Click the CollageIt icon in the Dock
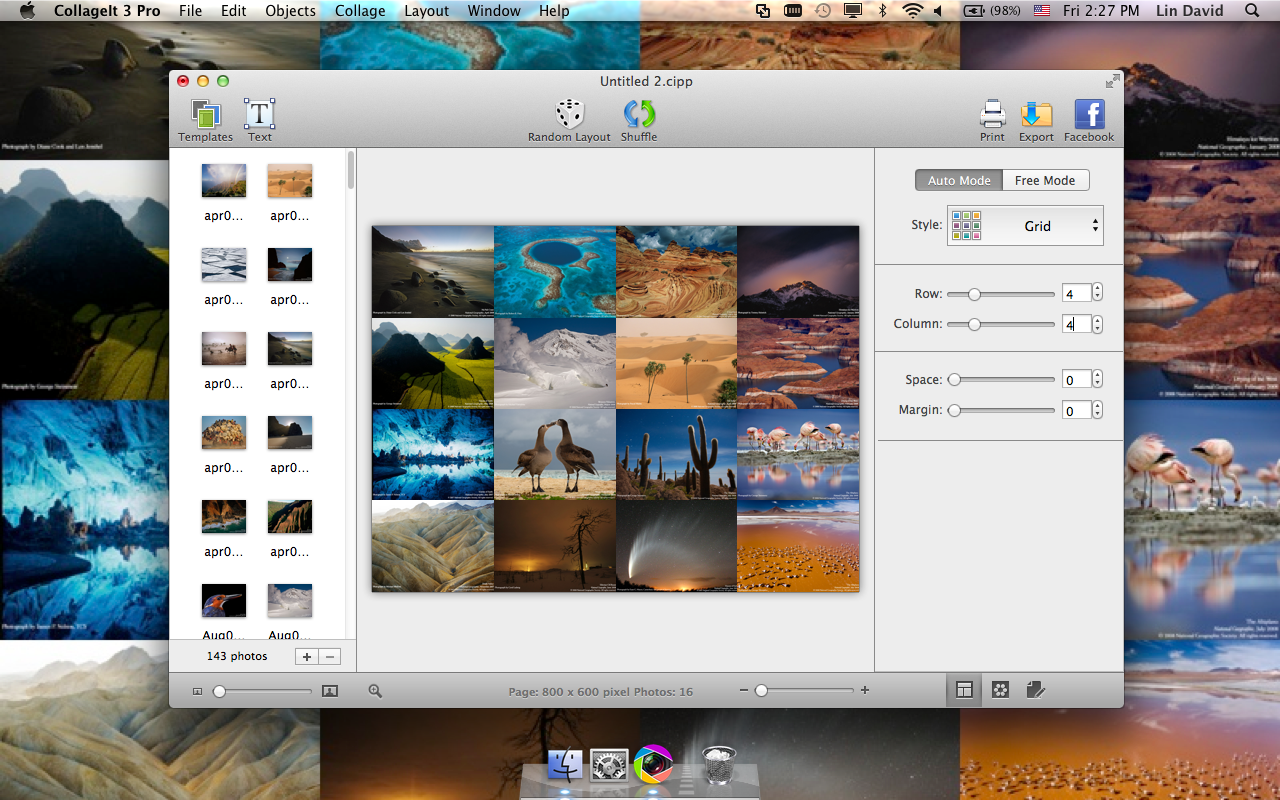 [653, 765]
